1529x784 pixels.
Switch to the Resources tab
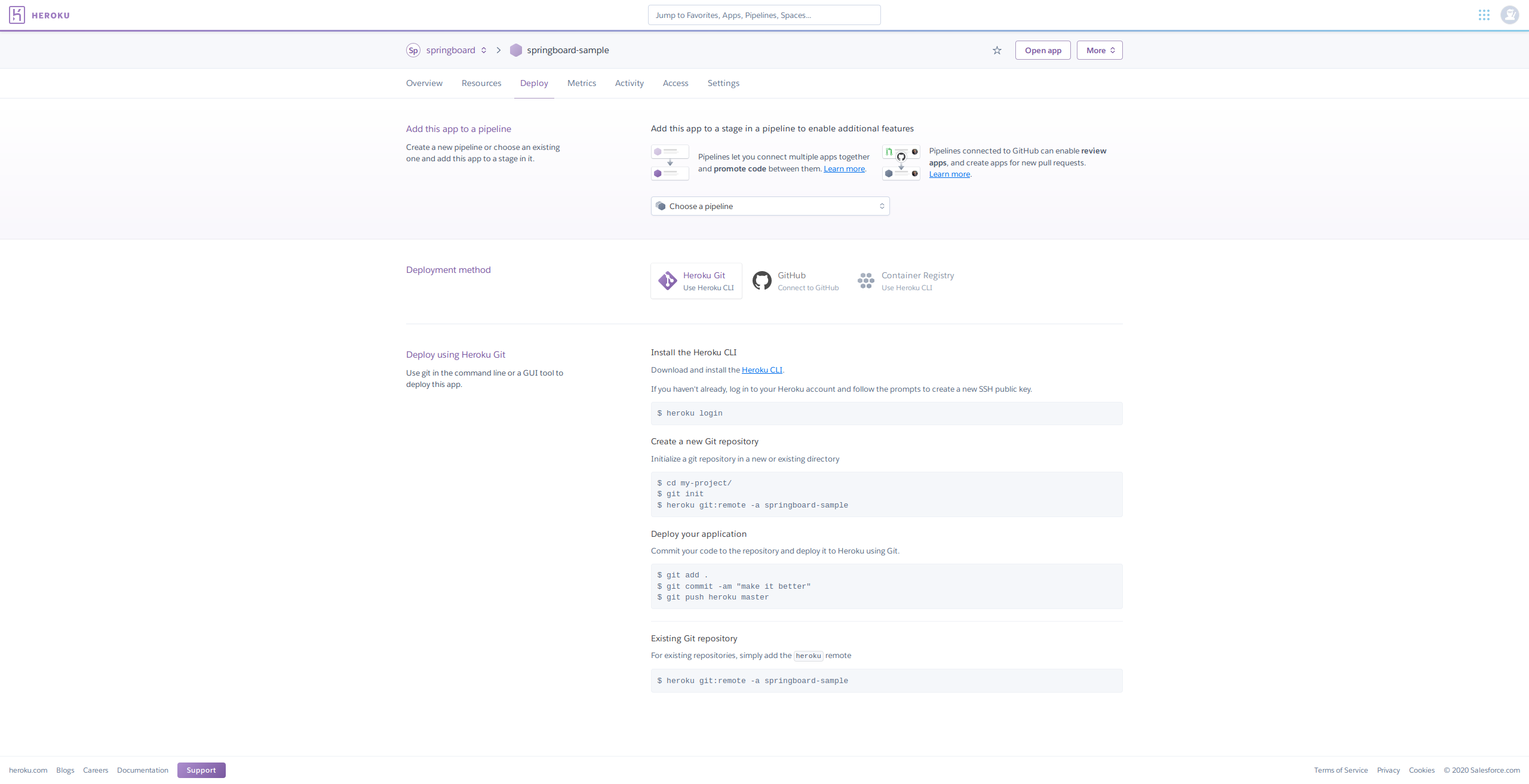(481, 83)
